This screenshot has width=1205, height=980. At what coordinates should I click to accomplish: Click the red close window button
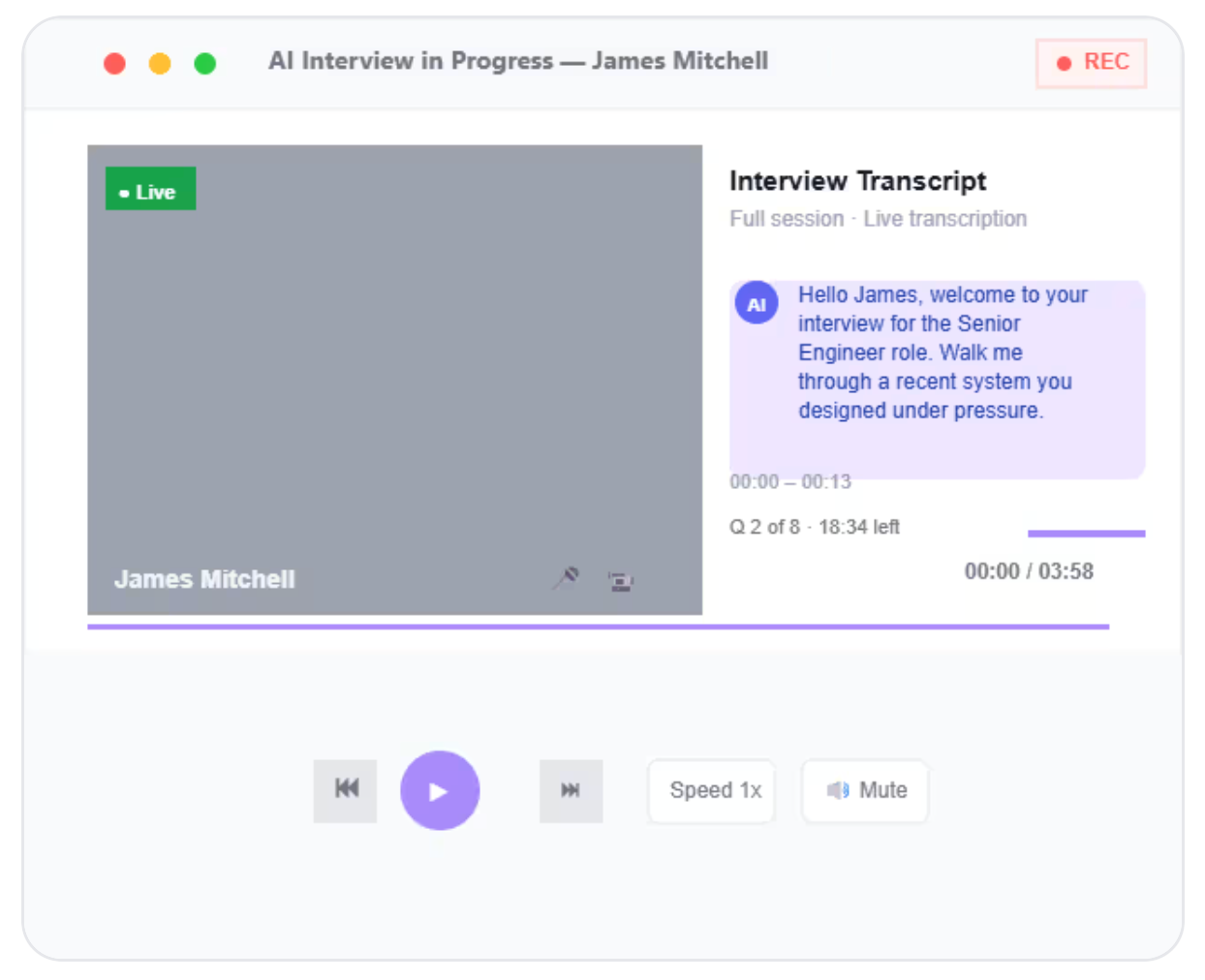tap(114, 64)
